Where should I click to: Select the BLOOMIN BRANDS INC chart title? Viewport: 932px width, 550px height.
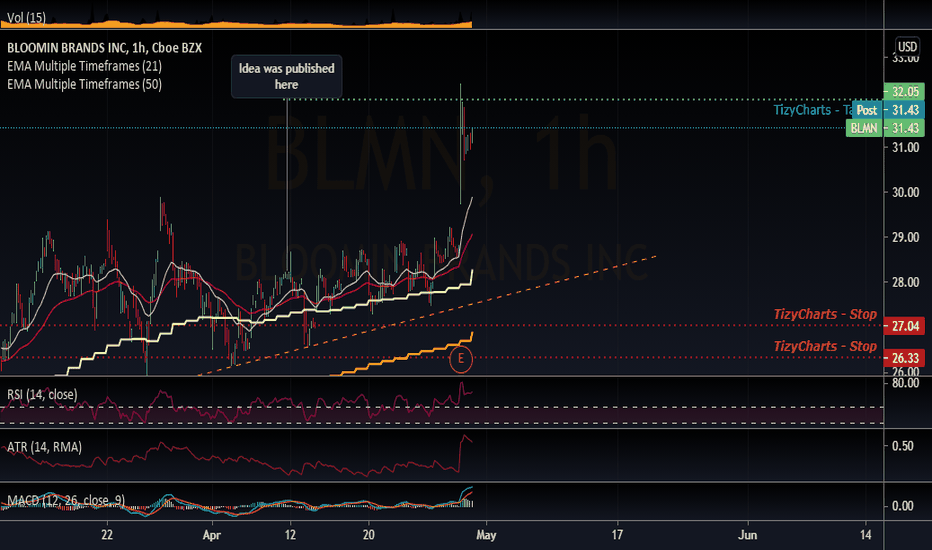coord(104,48)
